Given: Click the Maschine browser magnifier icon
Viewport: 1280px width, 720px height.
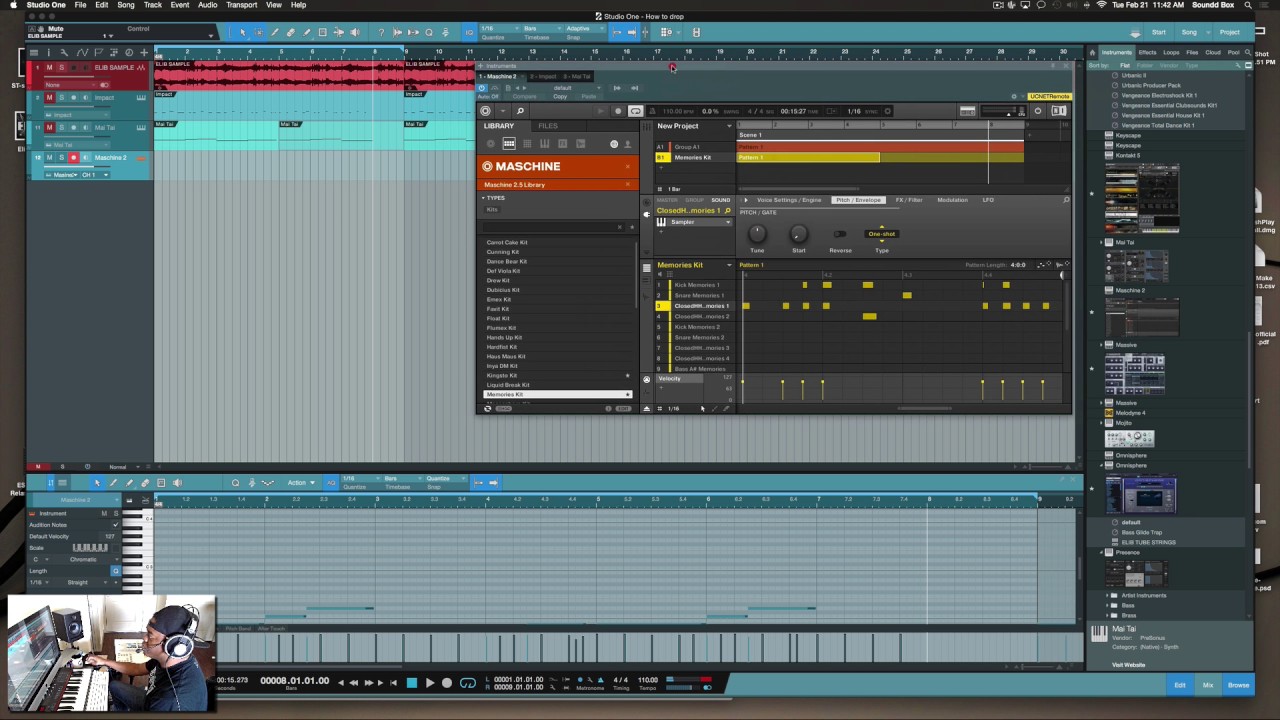Looking at the screenshot, I should coord(520,111).
